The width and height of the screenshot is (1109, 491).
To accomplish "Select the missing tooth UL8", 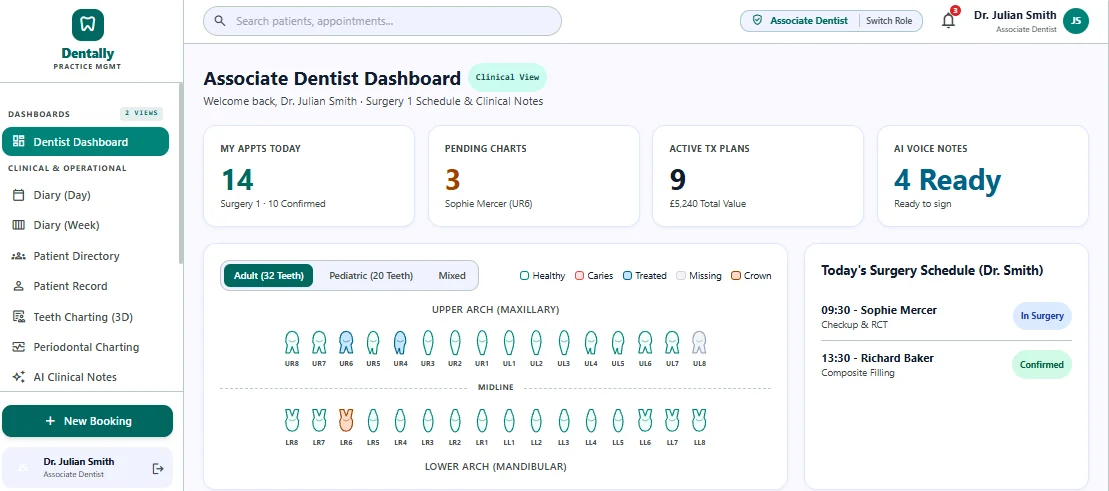I will (x=699, y=342).
